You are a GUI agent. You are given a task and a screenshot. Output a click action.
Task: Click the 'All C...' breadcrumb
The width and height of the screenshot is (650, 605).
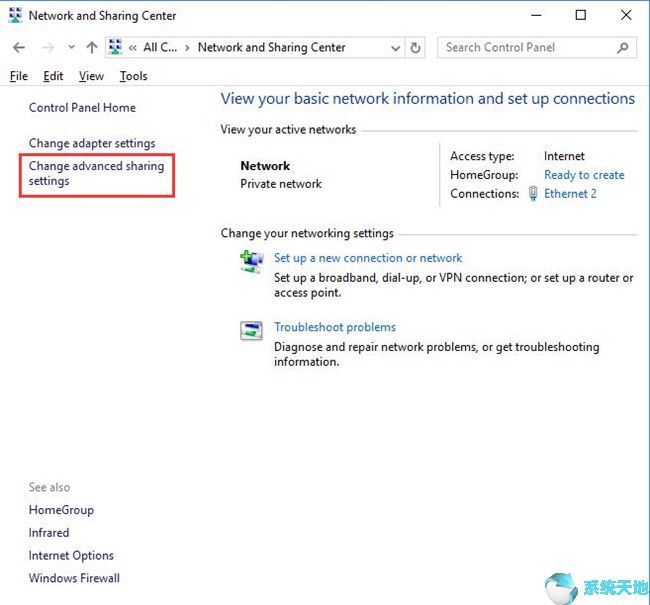point(160,47)
